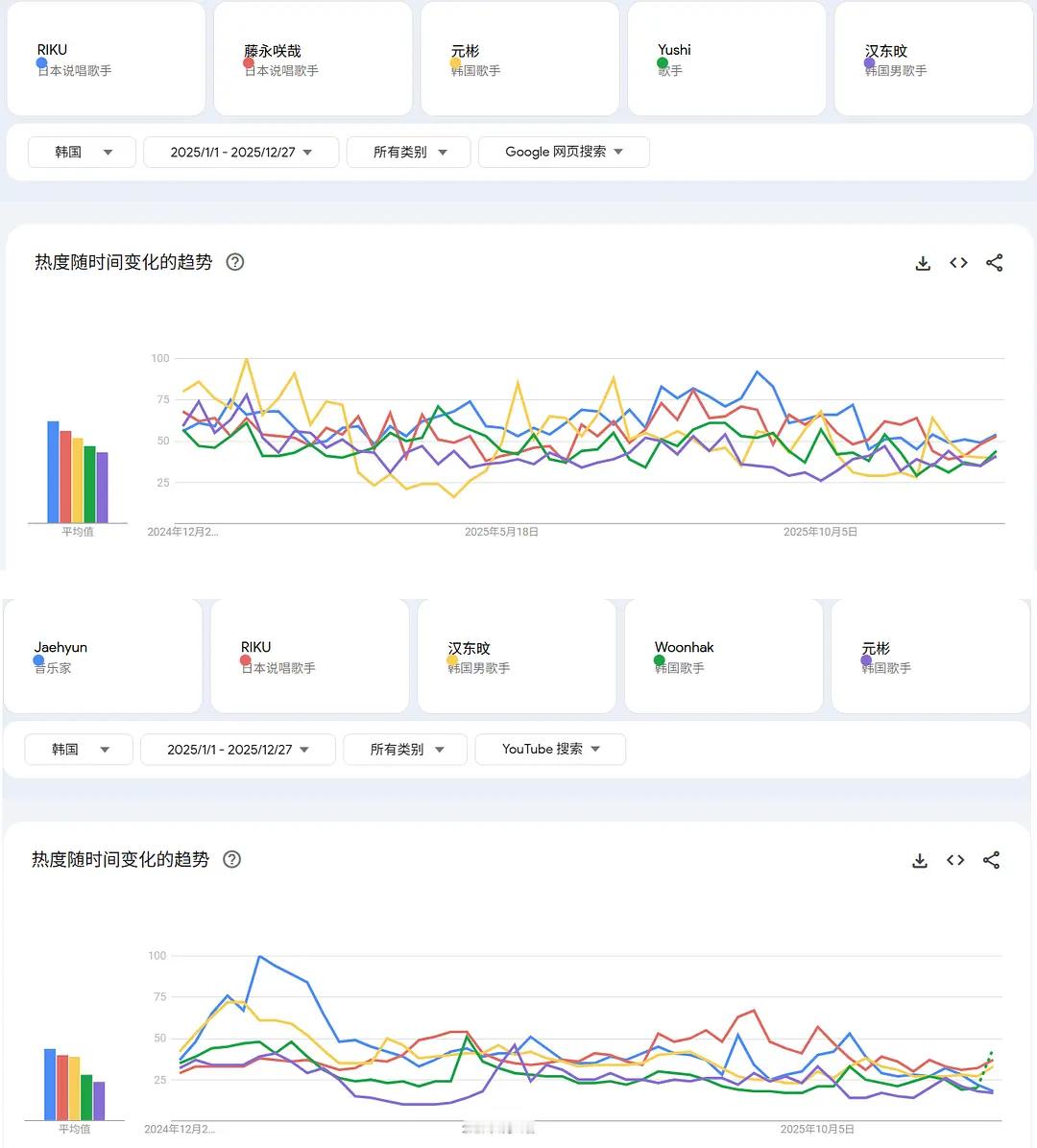Share the upper Google web search trend chart
Image resolution: width=1037 pixels, height=1148 pixels.
point(994,263)
